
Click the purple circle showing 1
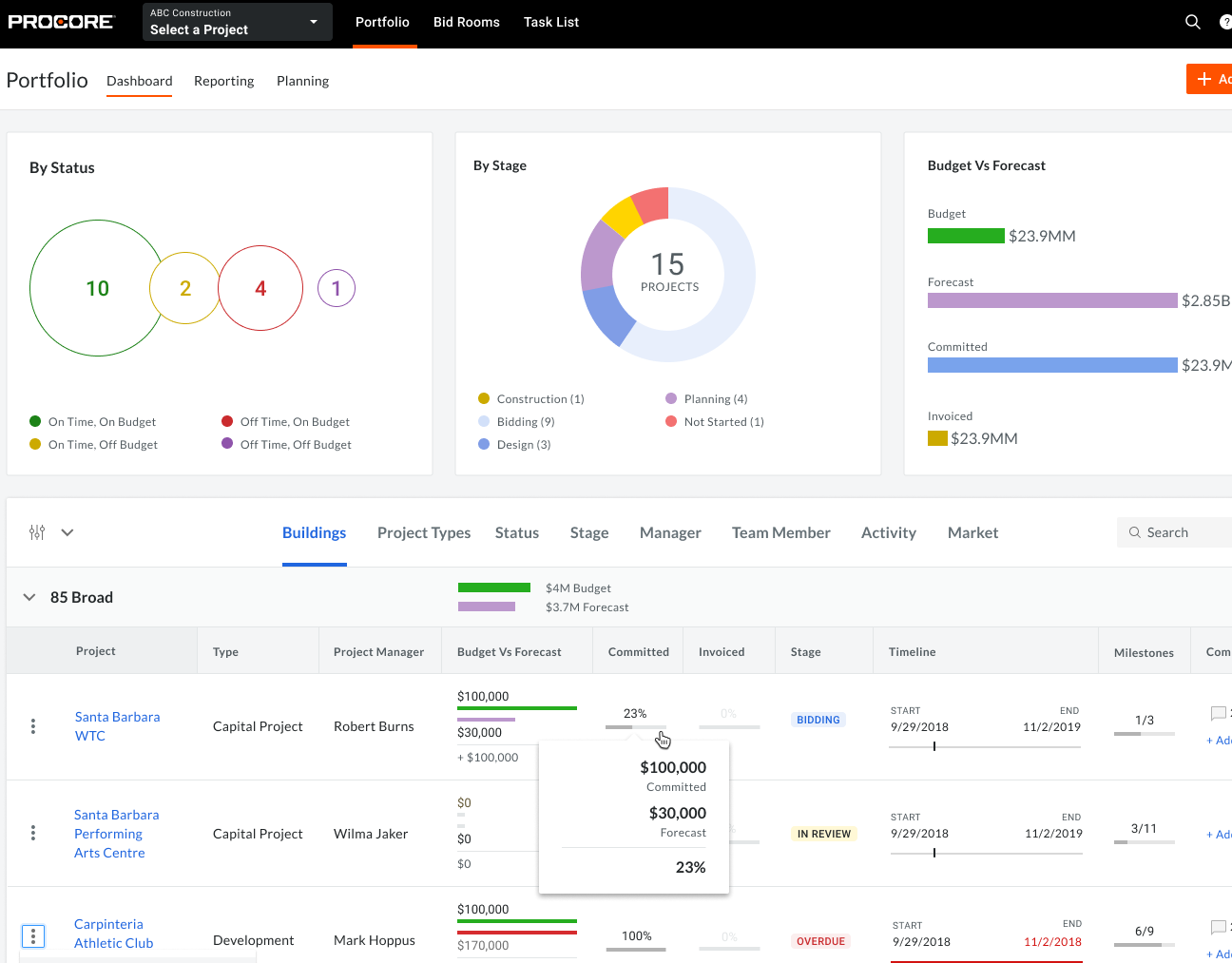336,288
